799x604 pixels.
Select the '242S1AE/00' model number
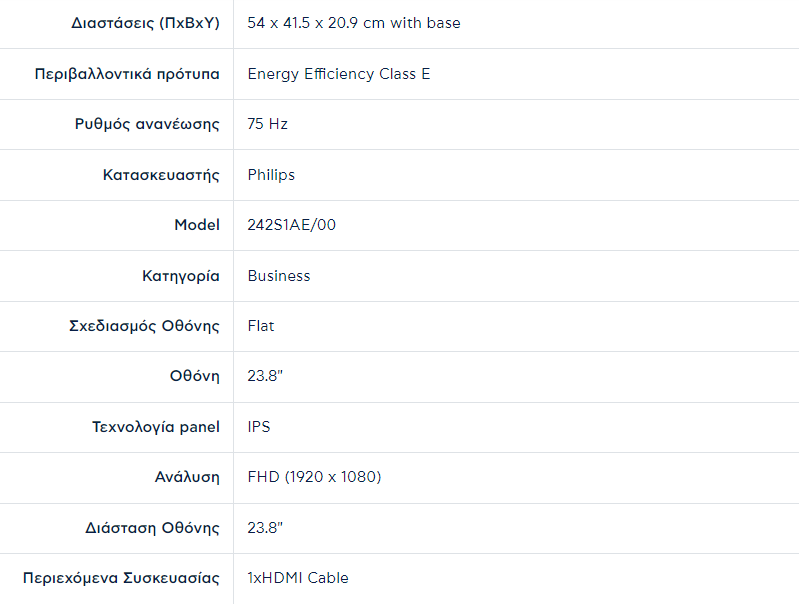292,225
